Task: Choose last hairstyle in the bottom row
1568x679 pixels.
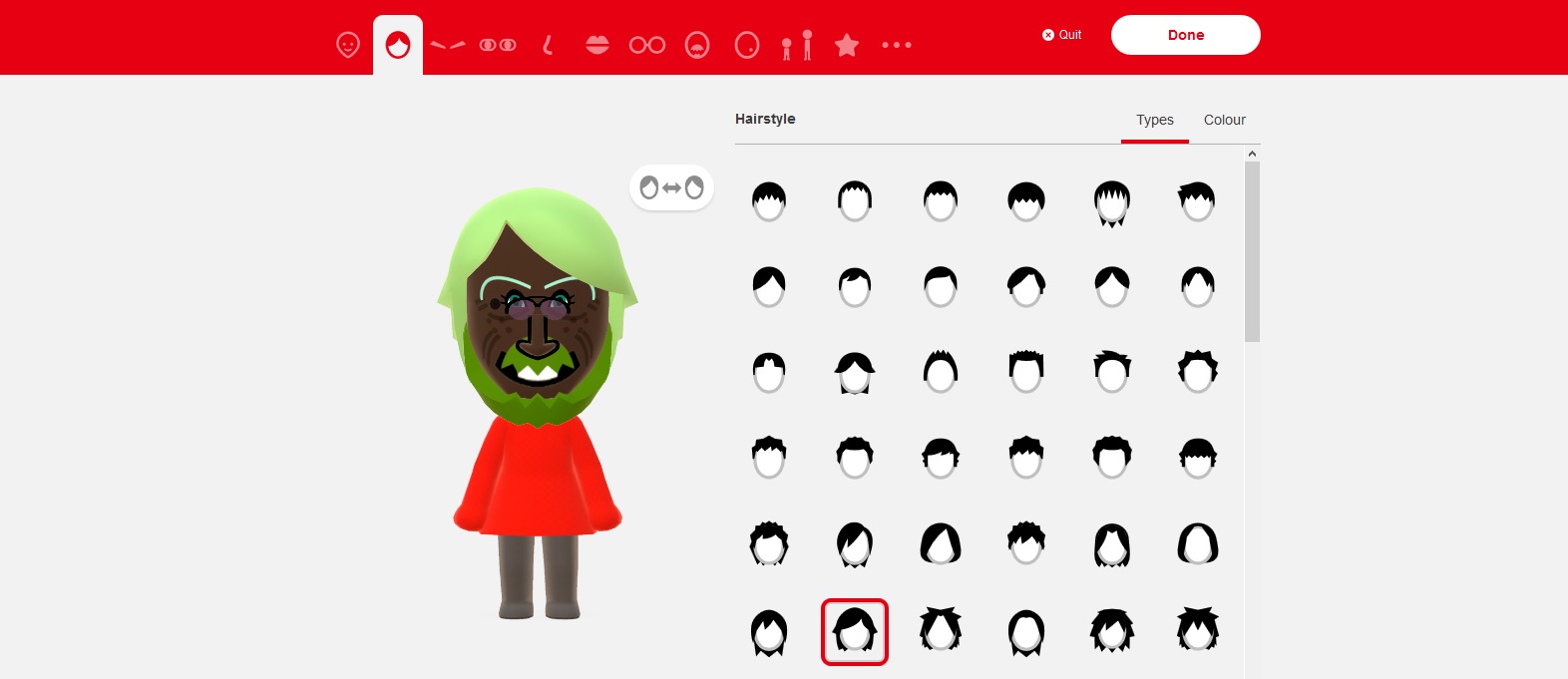Action: (1198, 630)
